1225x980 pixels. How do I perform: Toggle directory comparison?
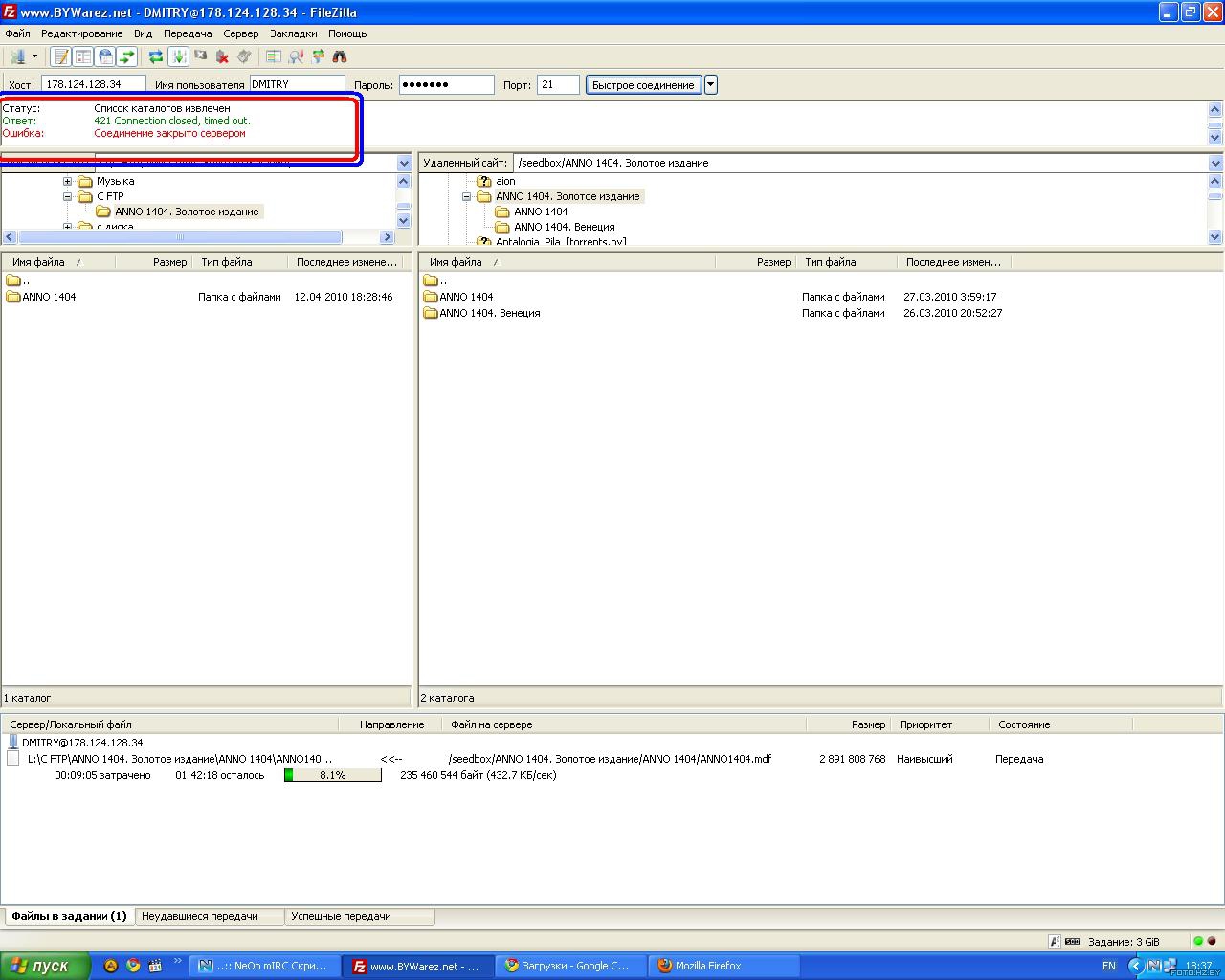coord(296,56)
